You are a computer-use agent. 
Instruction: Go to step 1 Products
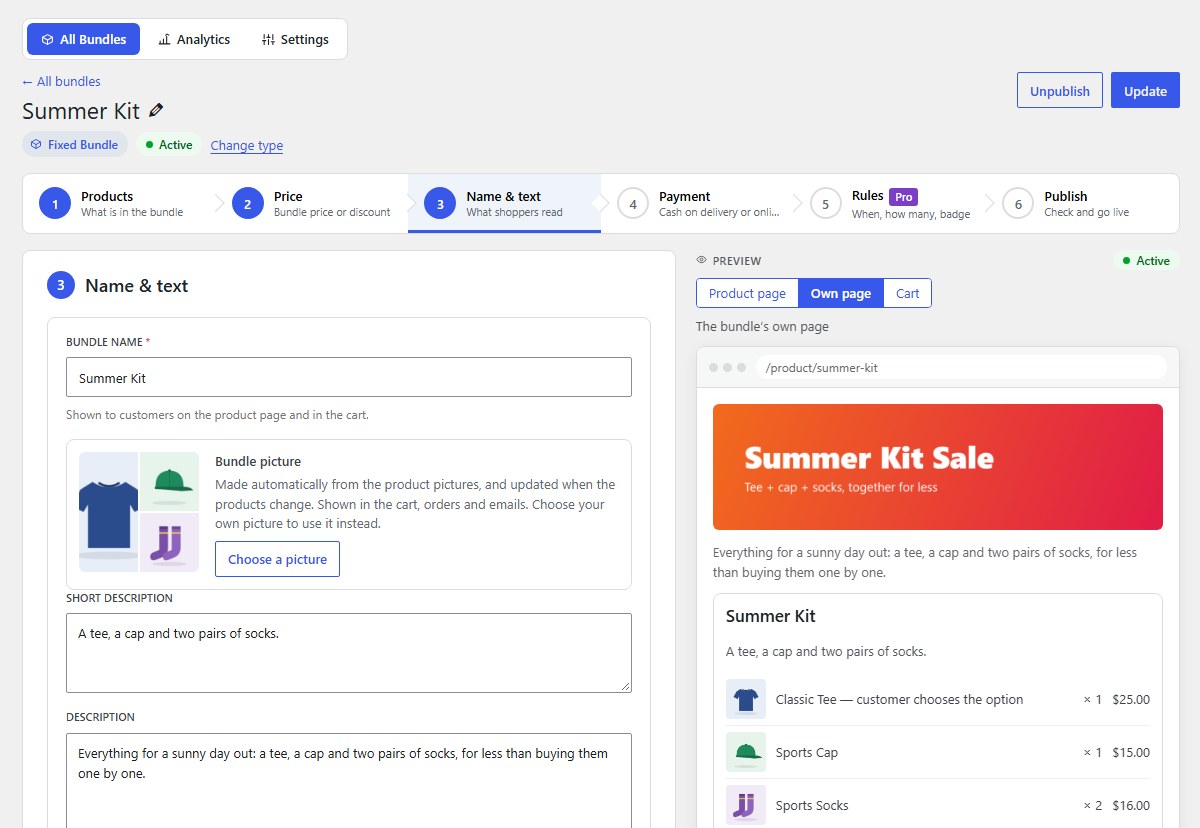pos(119,204)
